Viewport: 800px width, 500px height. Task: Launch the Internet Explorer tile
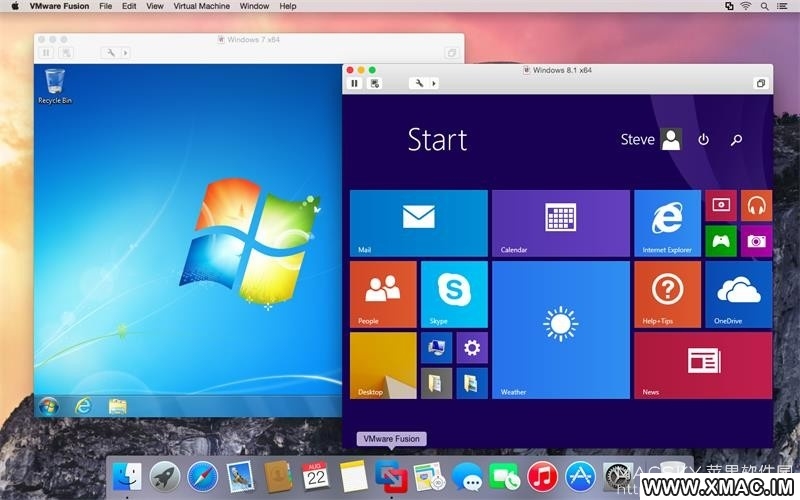point(667,223)
